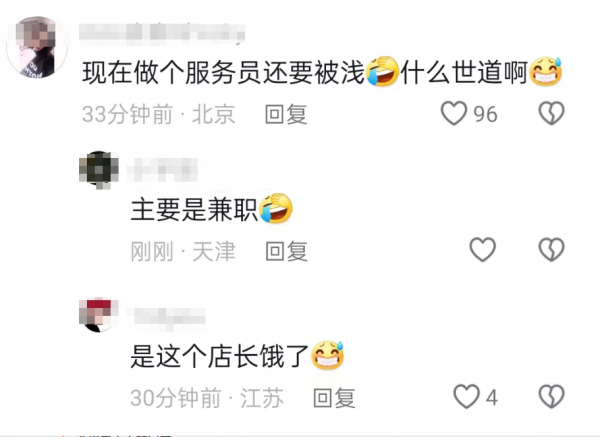Tap the 96 like count
This screenshot has height=437, width=600.
pyautogui.click(x=485, y=114)
